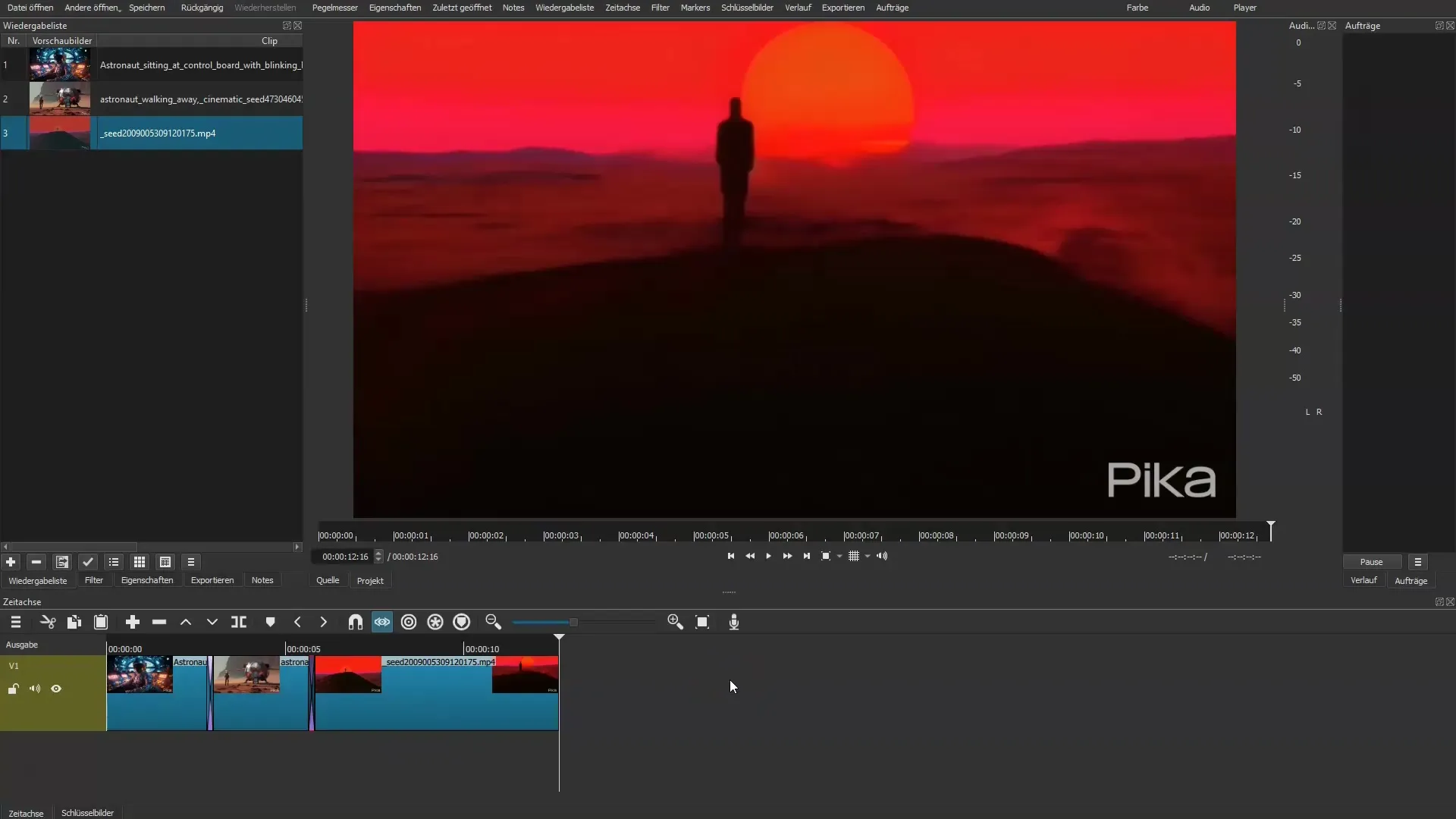Enable the V1 track lock icon

[13, 689]
